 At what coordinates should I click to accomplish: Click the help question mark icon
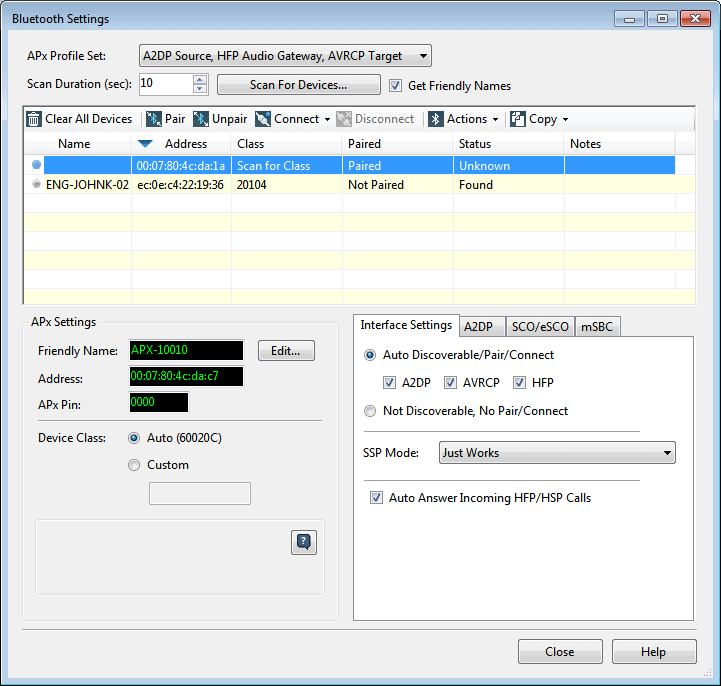[304, 542]
